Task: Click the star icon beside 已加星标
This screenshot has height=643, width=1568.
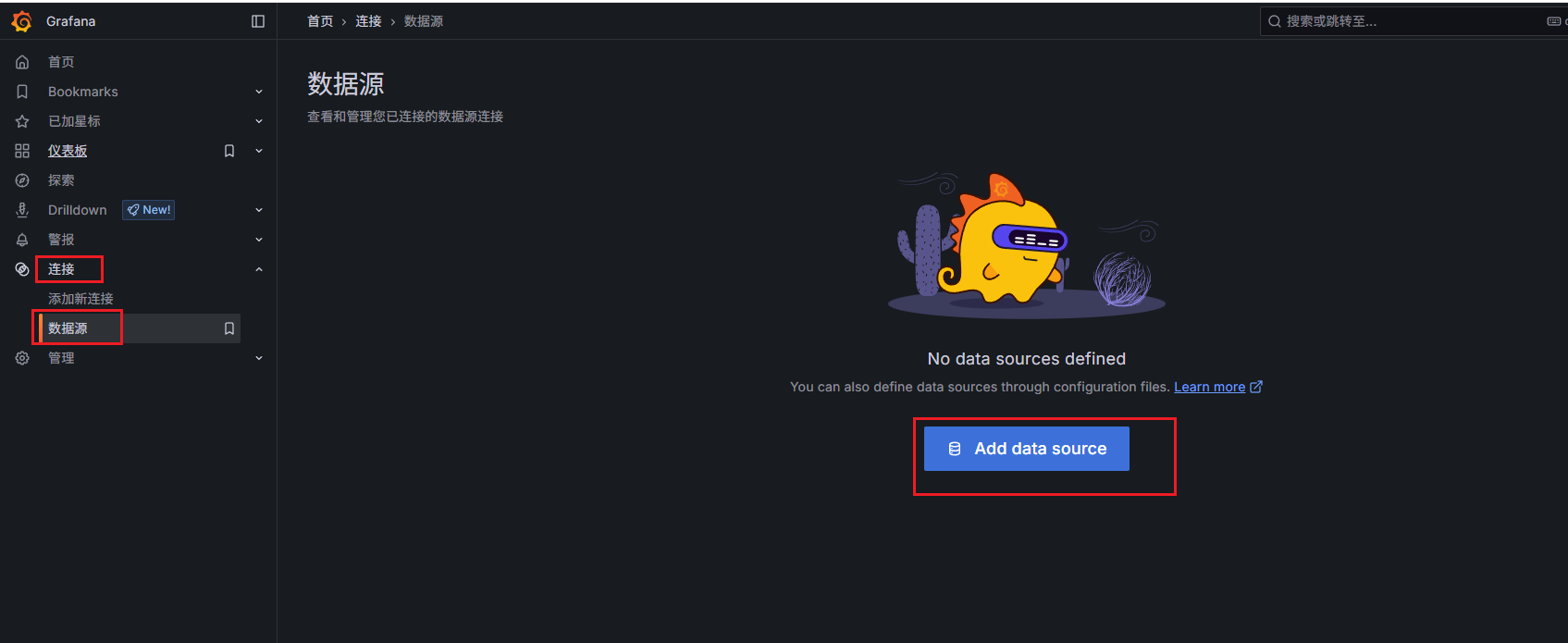Action: [x=22, y=121]
